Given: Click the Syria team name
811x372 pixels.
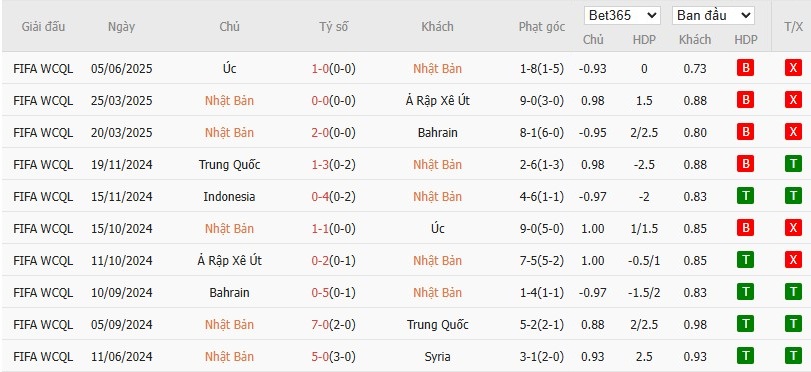Looking at the screenshot, I should [x=438, y=357].
